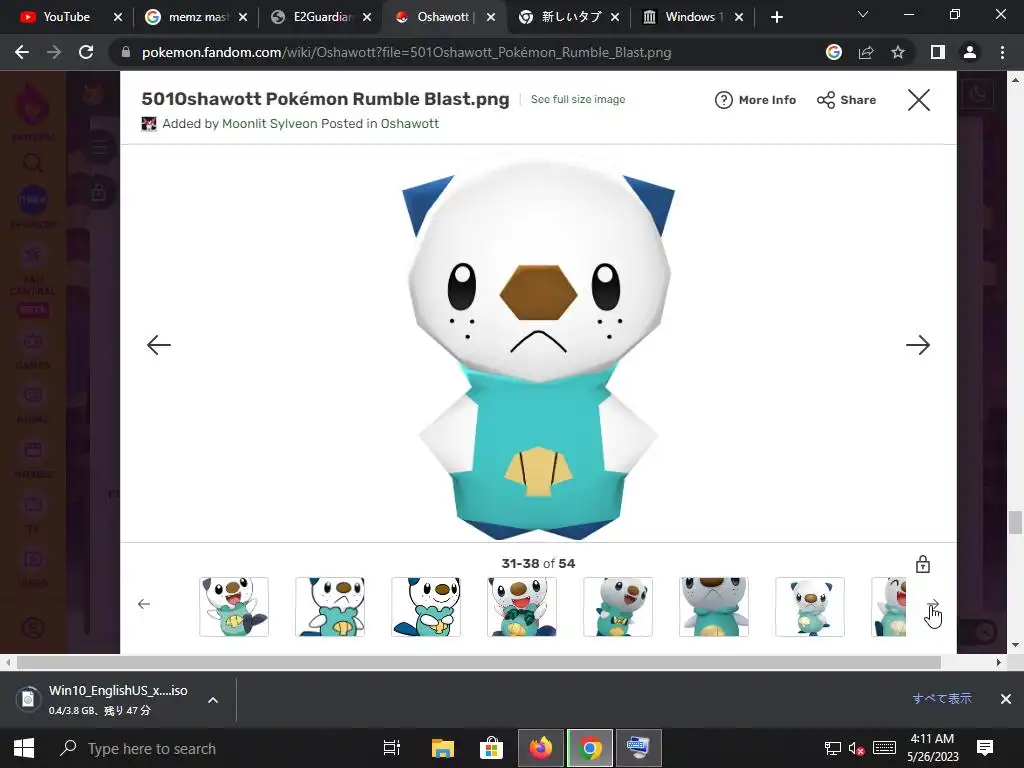The height and width of the screenshot is (768, 1024).
Task: Close the image lightbox
Action: [919, 100]
